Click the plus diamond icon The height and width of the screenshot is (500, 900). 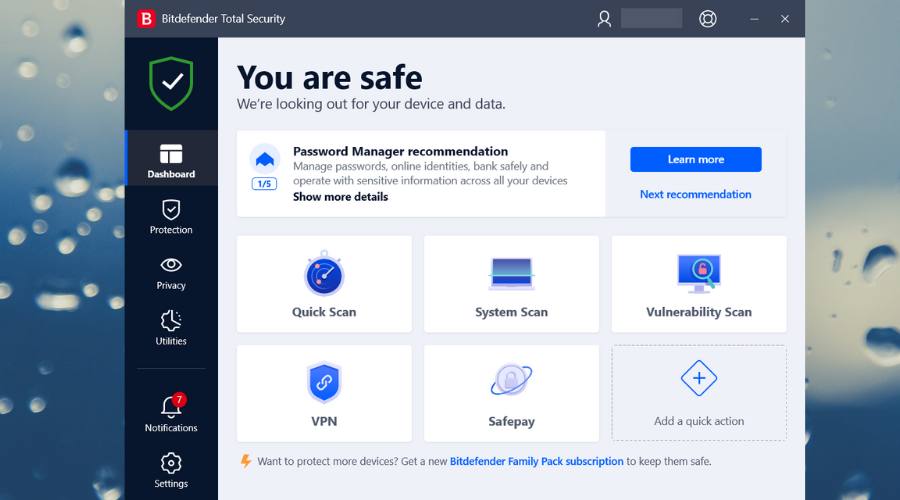click(699, 378)
